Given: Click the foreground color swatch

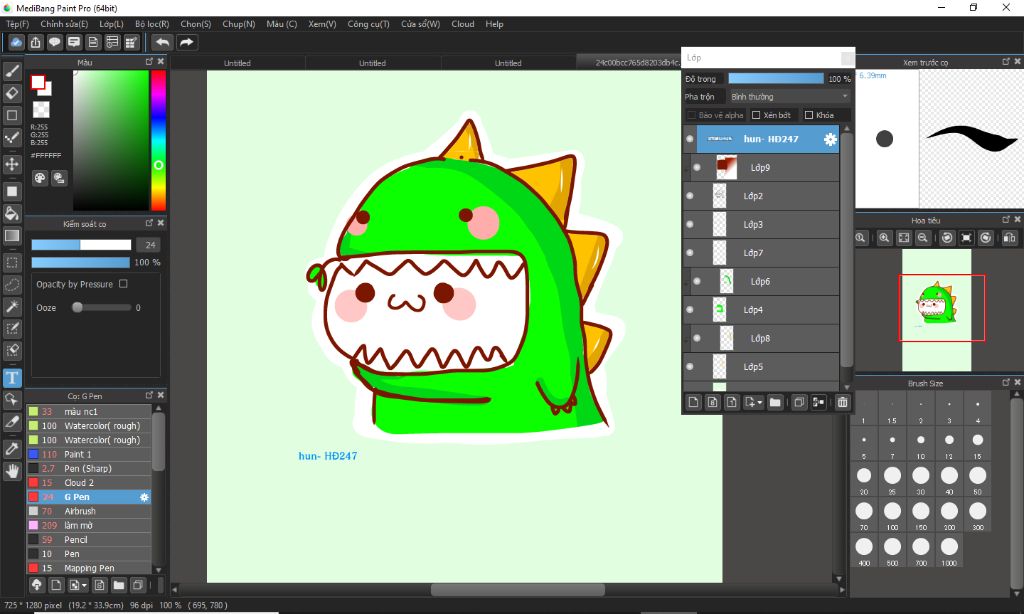Looking at the screenshot, I should coord(38,82).
